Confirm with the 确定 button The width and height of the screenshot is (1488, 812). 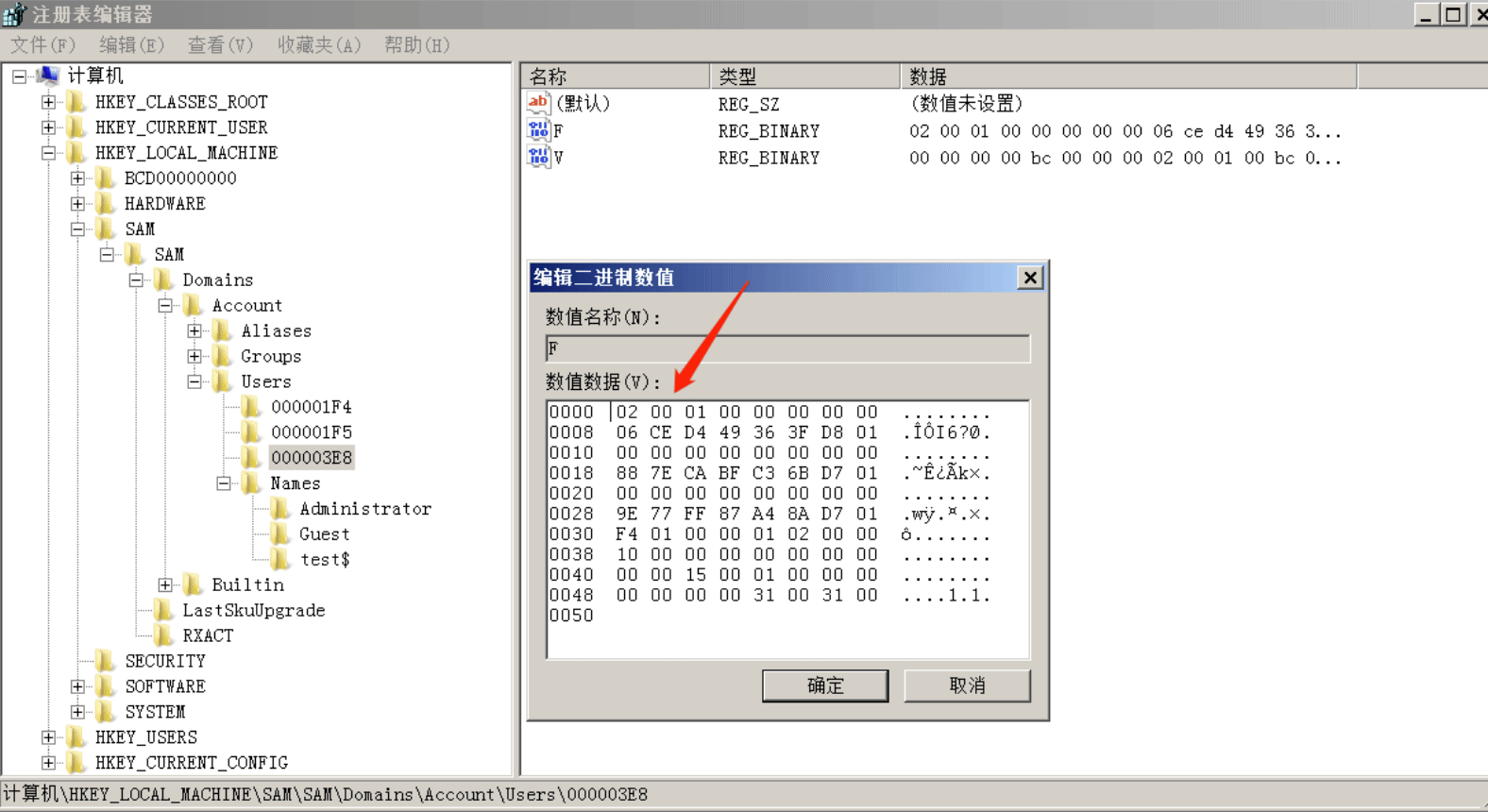[825, 685]
